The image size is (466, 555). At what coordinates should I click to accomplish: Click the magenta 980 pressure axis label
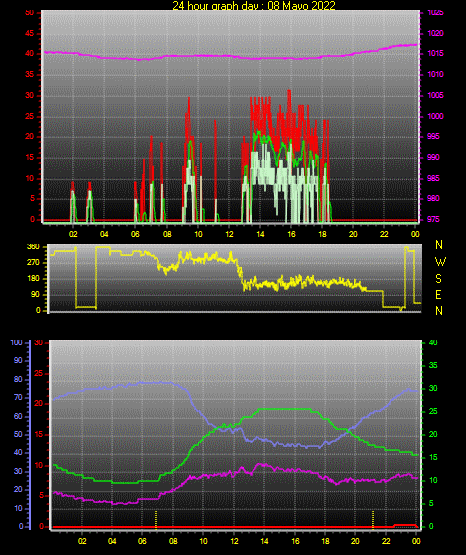coord(433,198)
